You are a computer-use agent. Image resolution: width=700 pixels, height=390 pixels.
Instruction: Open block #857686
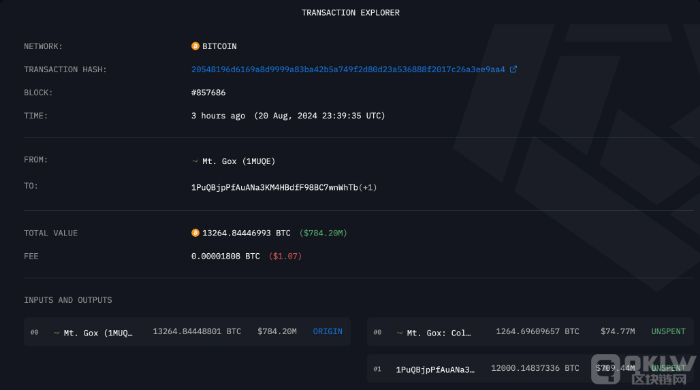pos(208,92)
